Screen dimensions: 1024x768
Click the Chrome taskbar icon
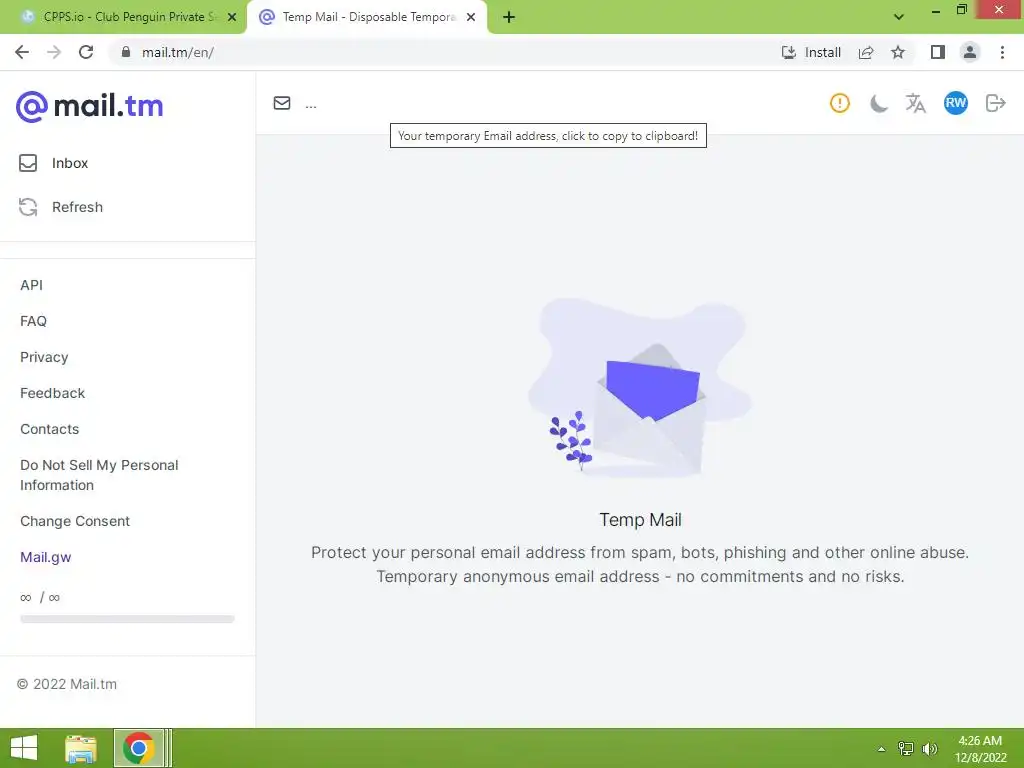(x=138, y=748)
